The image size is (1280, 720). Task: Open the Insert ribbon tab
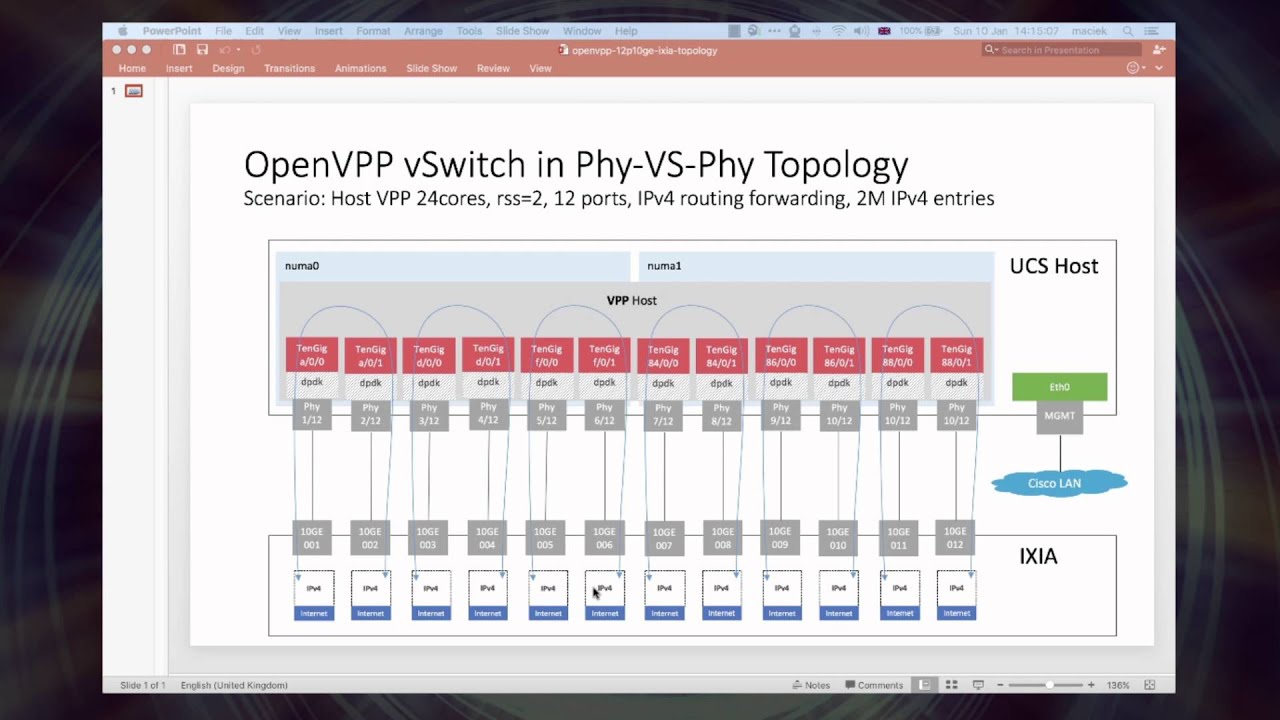click(x=179, y=68)
